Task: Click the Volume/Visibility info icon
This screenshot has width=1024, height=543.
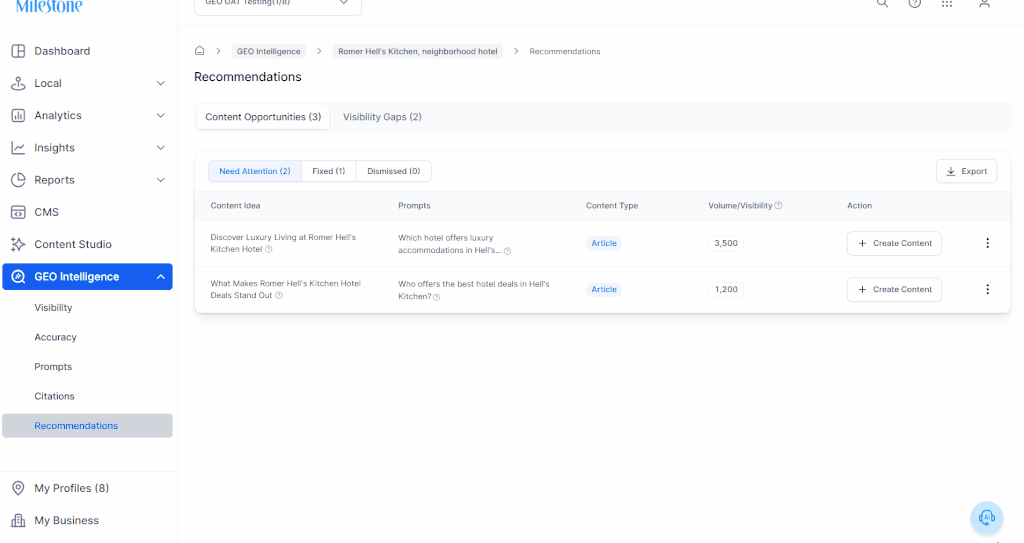Action: pos(778,205)
